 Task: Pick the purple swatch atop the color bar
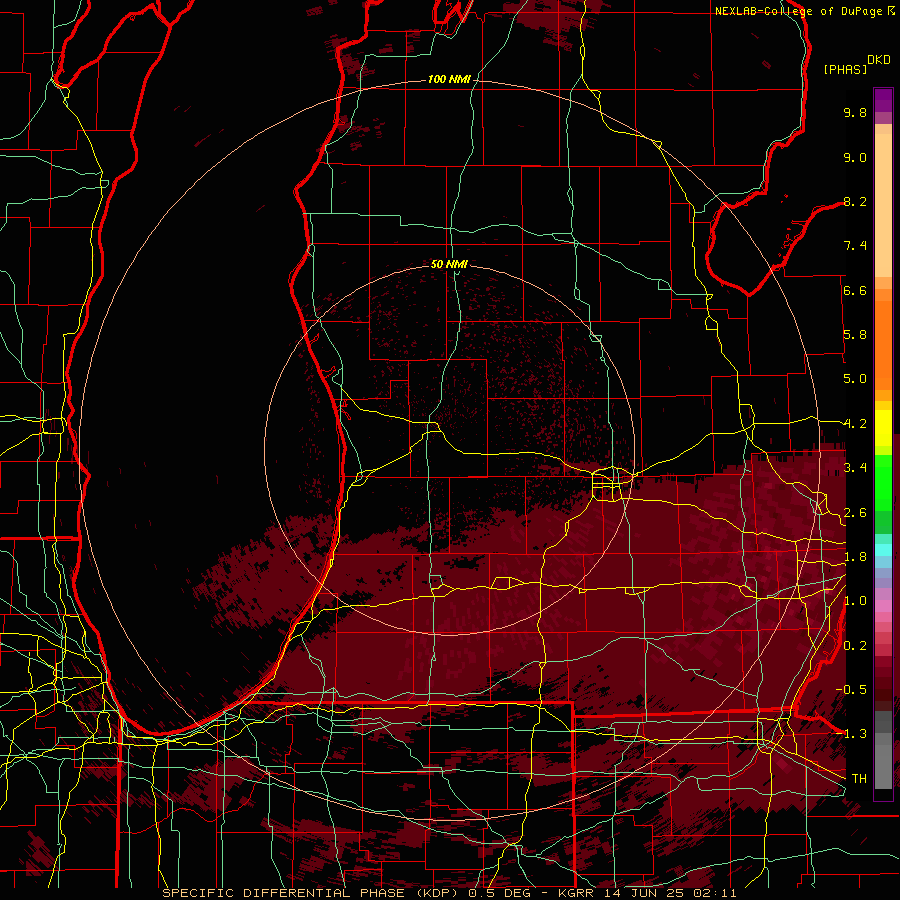(883, 101)
